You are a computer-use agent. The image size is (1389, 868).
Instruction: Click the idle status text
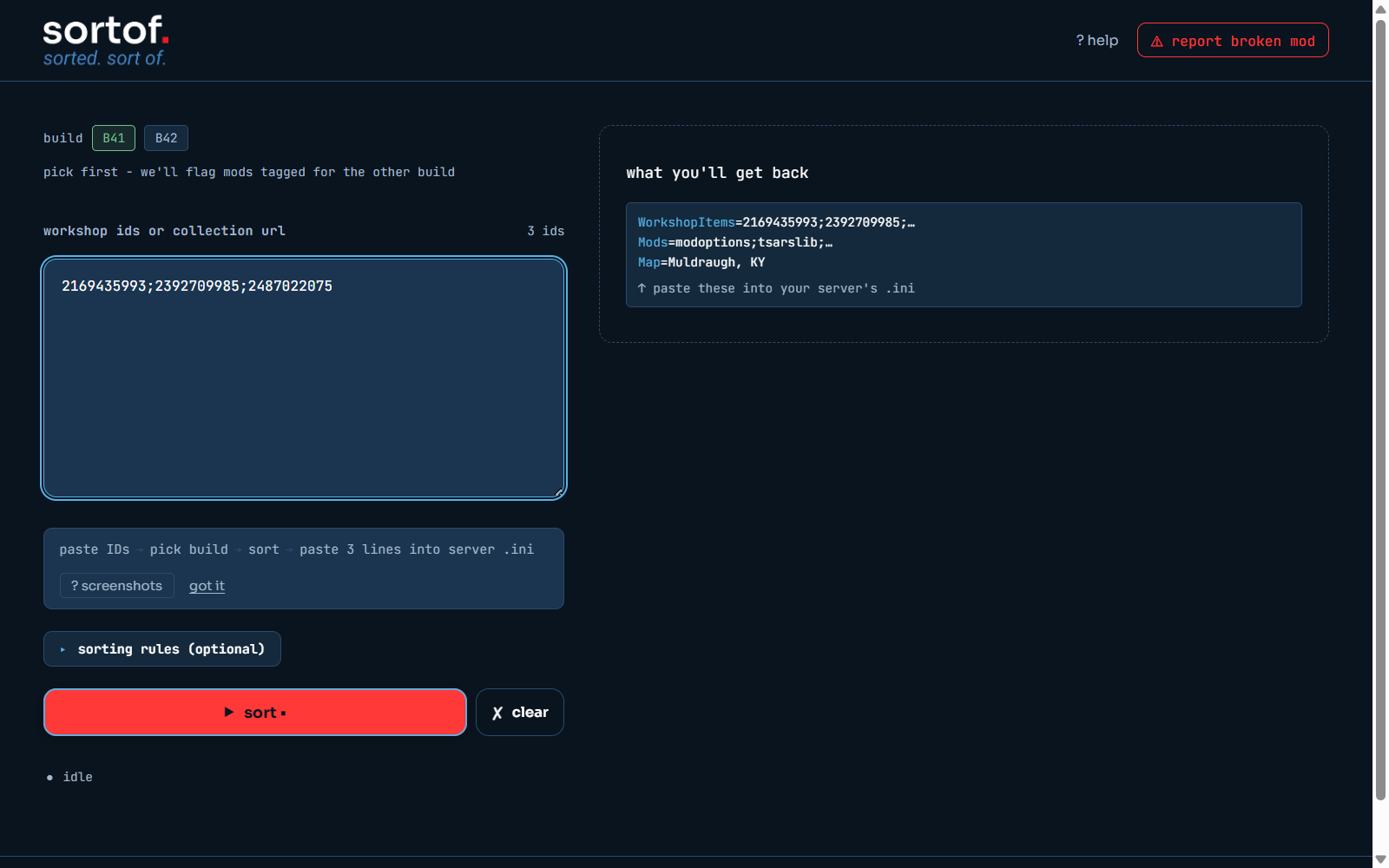77,777
